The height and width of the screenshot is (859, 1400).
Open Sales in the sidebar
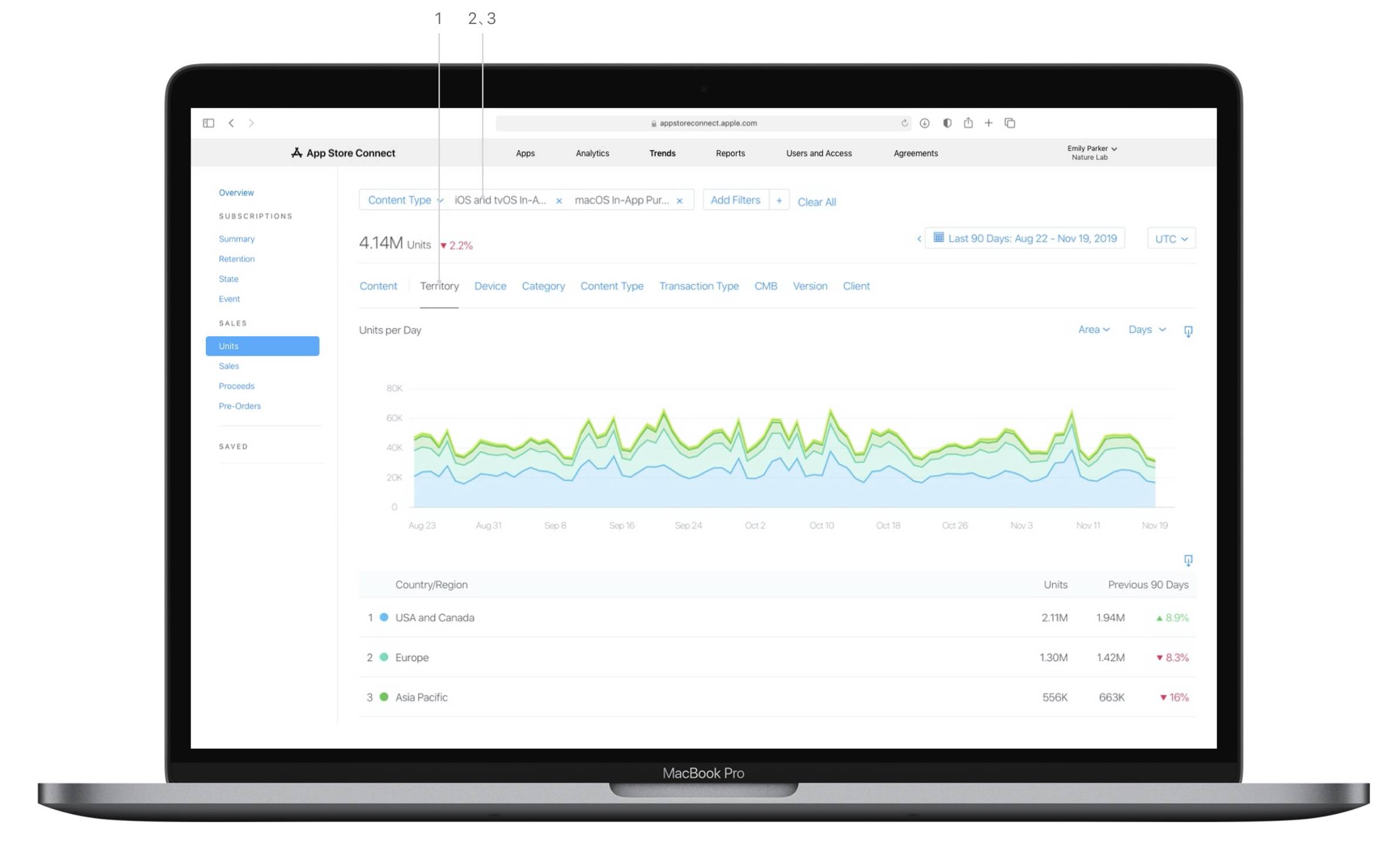click(229, 366)
